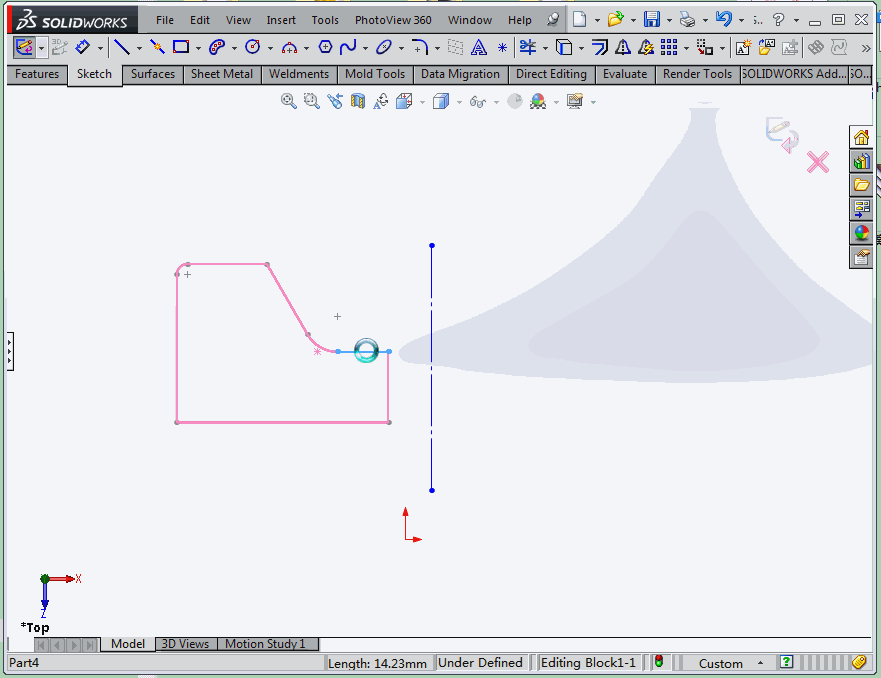The width and height of the screenshot is (881, 678).
Task: Open the Display Style cube icon
Action: [x=441, y=101]
